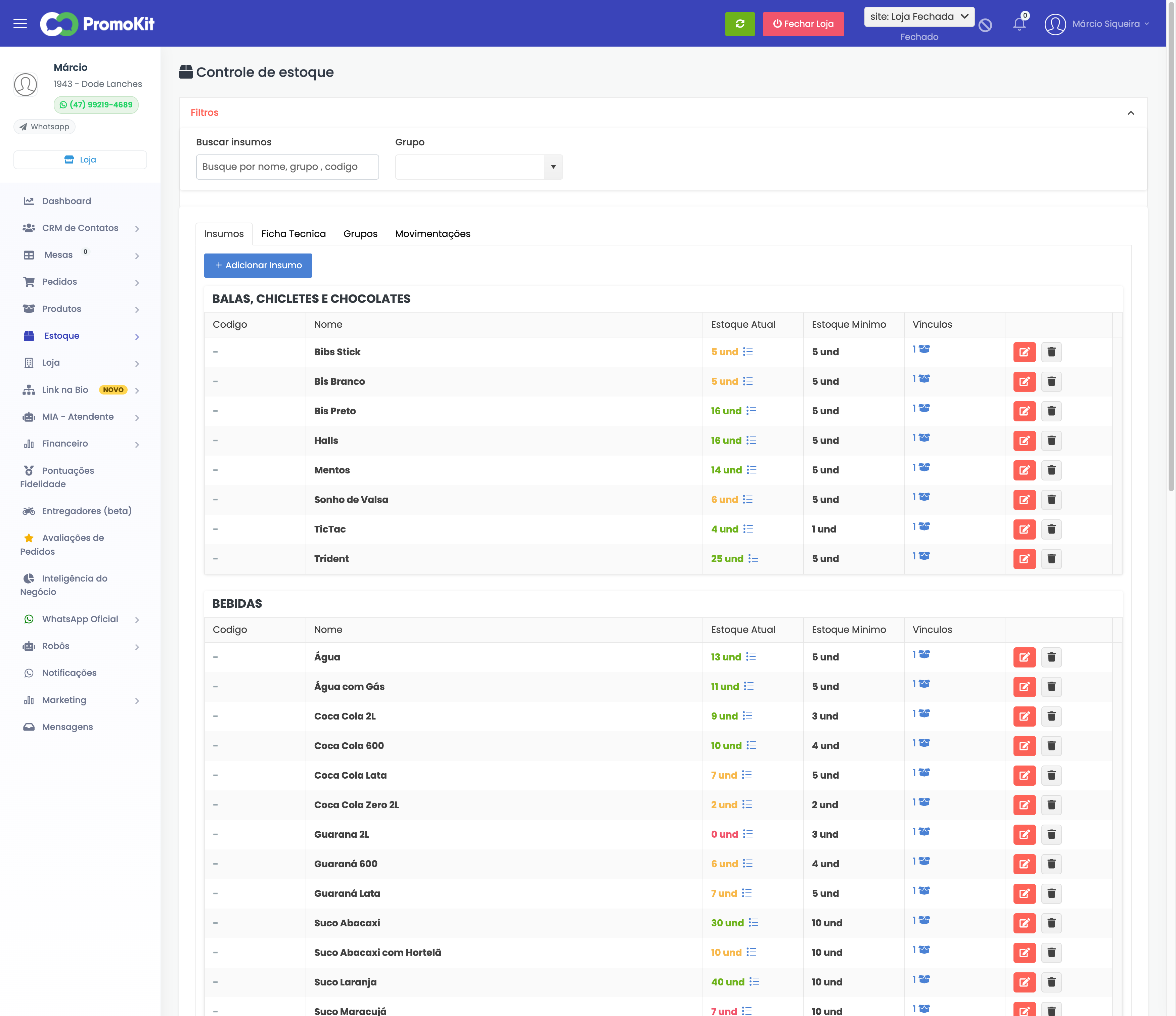Viewport: 1176px width, 1016px height.
Task: Show linked products for Halls
Action: [921, 437]
